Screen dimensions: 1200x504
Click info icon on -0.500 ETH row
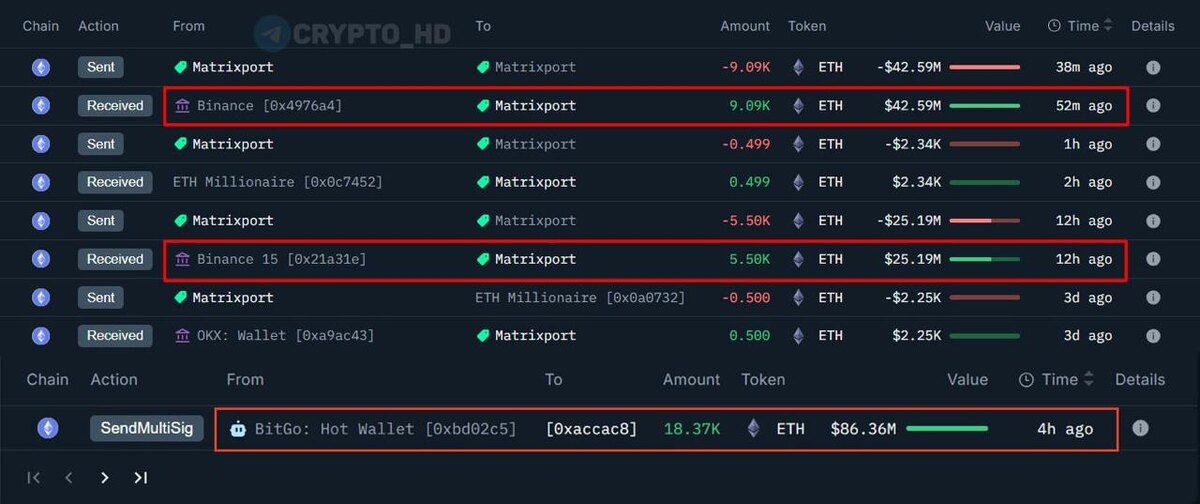coord(1153,297)
